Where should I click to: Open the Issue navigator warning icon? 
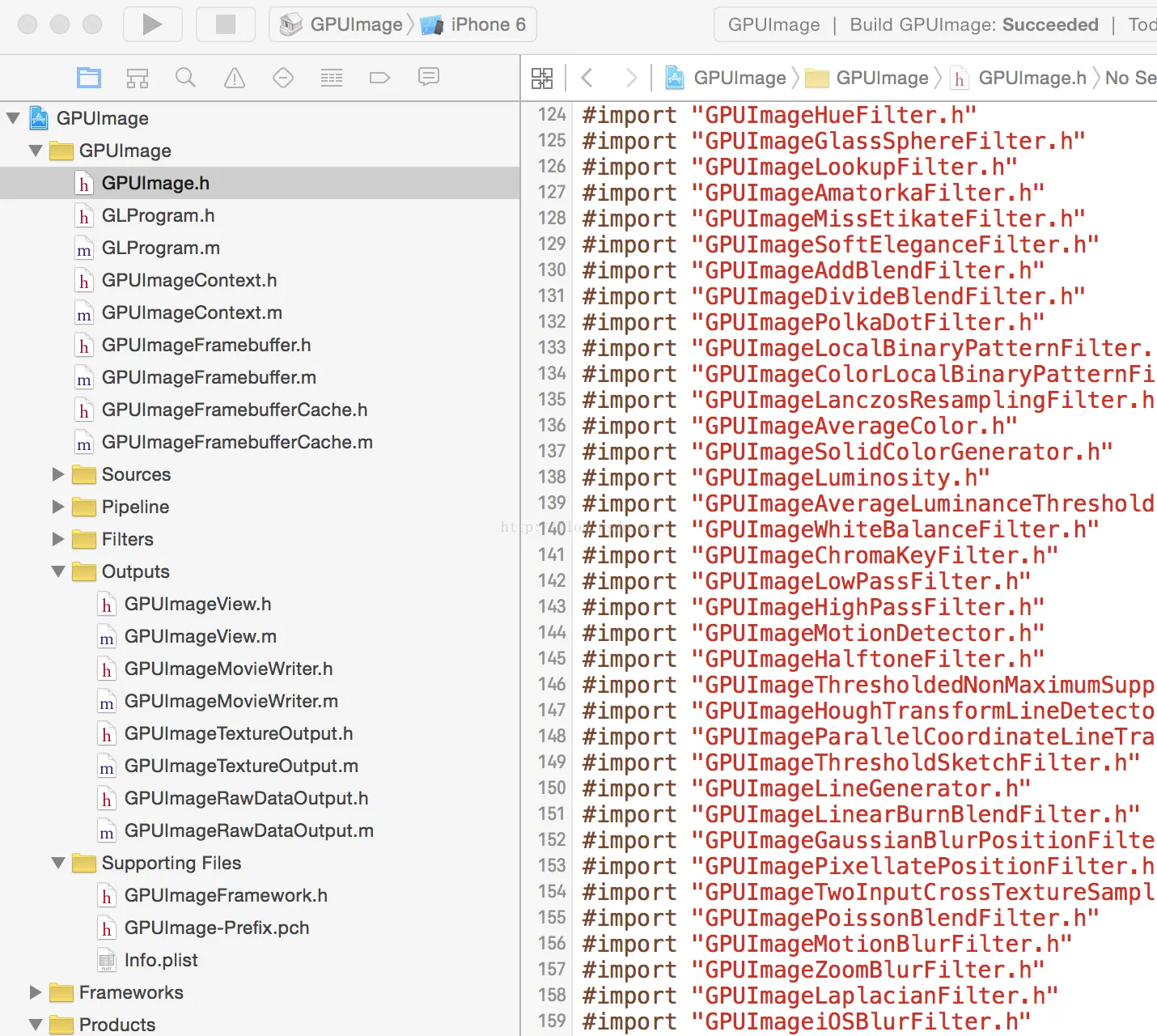click(x=235, y=78)
